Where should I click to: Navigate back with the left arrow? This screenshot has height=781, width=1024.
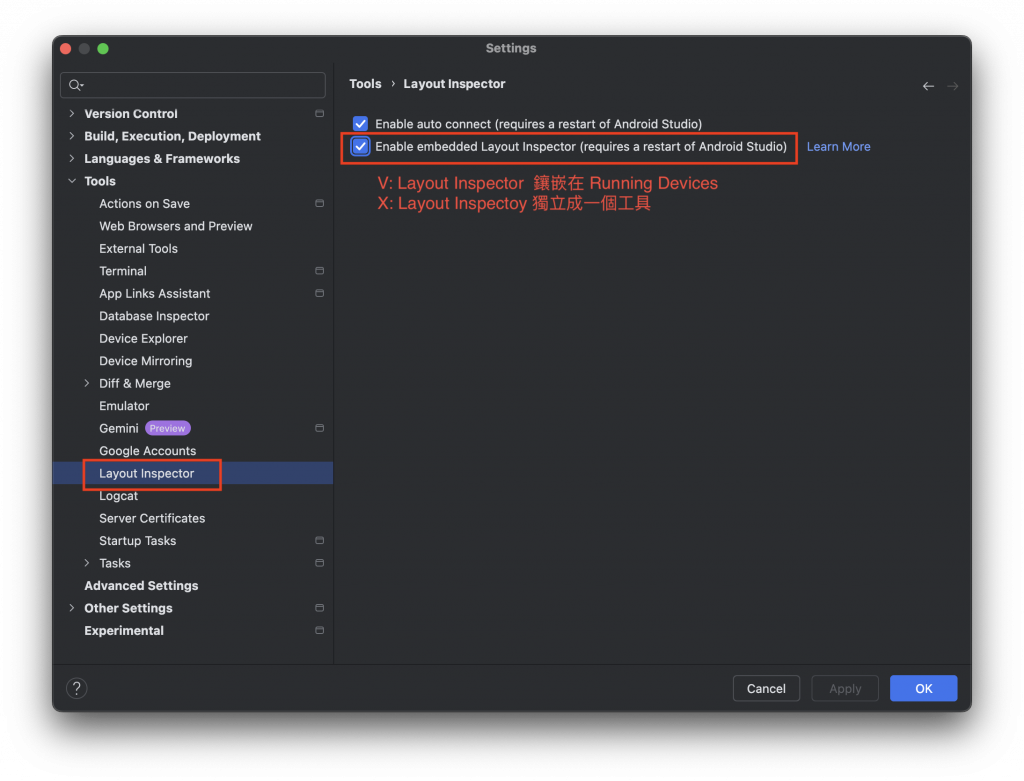(928, 86)
